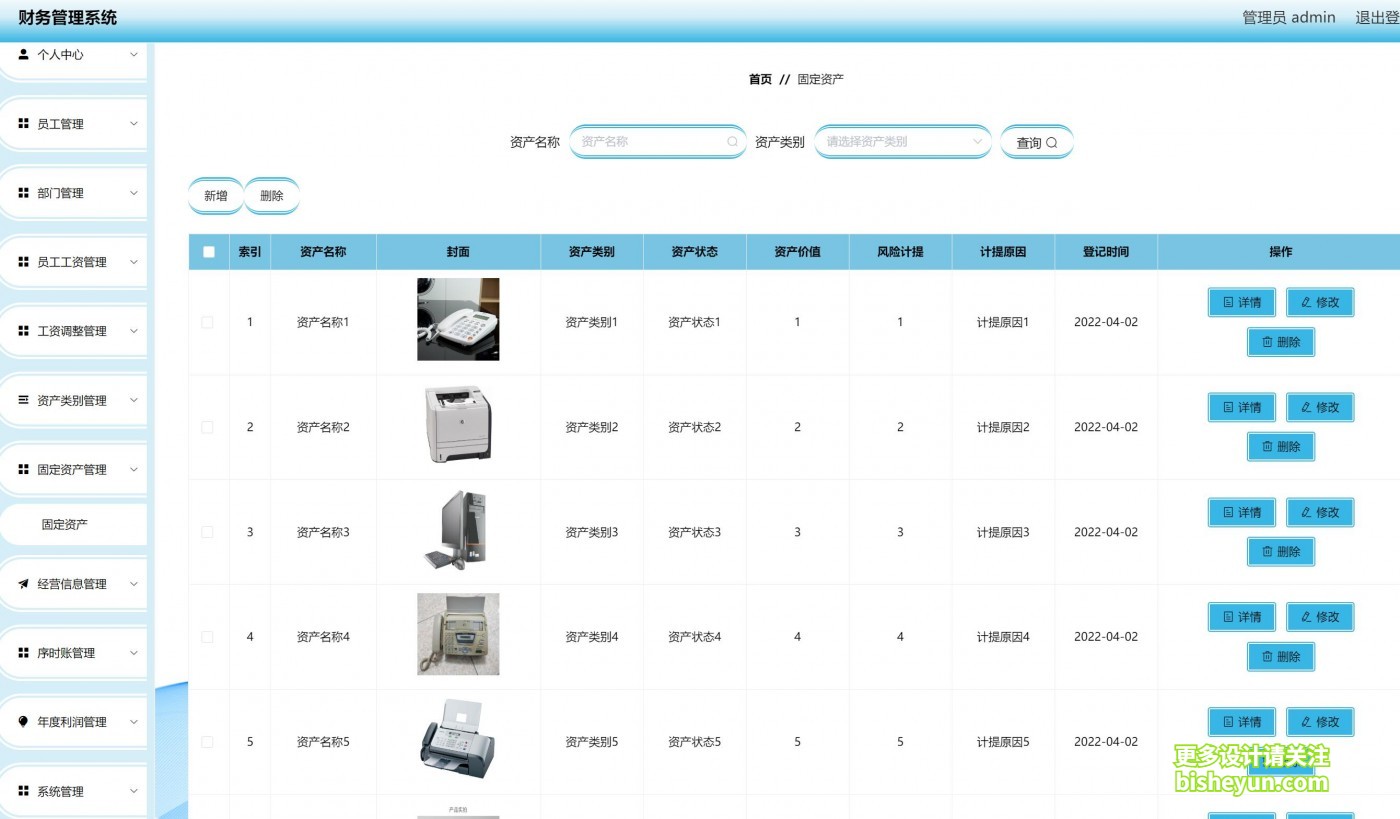Click the grid icon beside 固定资产管理
The height and width of the screenshot is (819, 1400).
tap(24, 469)
